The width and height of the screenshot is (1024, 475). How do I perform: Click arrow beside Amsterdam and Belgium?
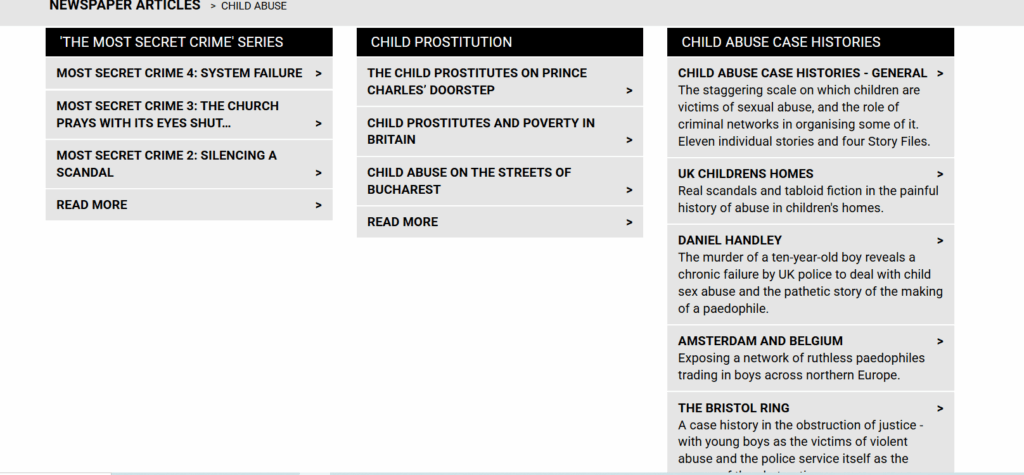pos(940,341)
